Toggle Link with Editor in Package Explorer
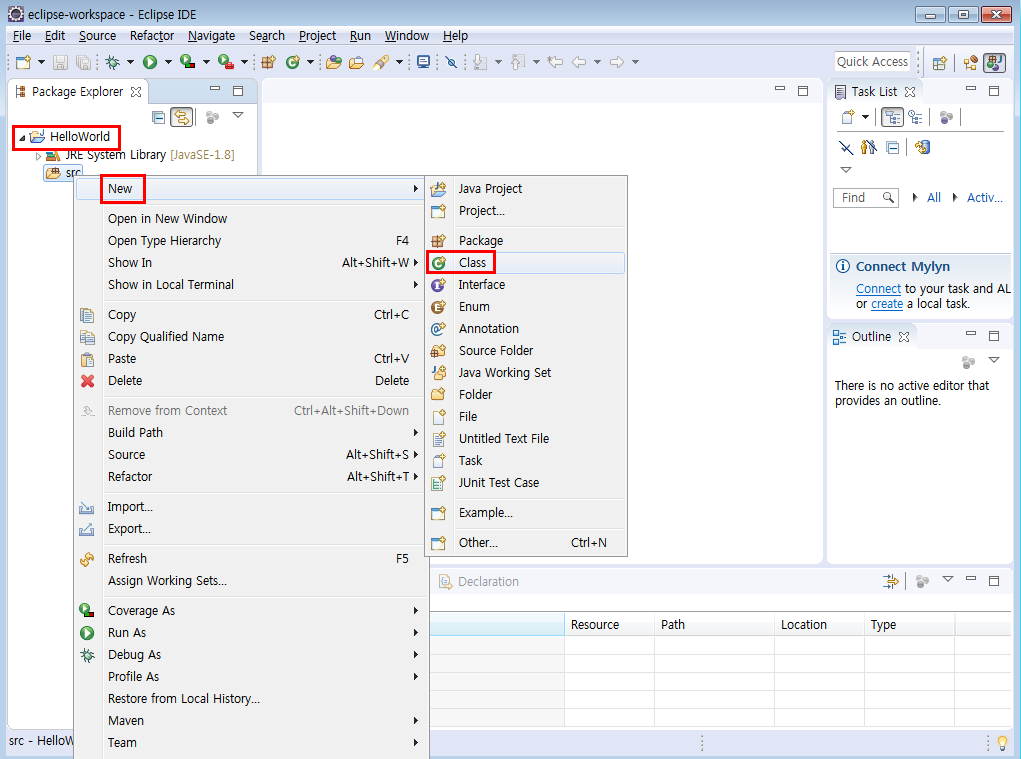 [x=182, y=117]
